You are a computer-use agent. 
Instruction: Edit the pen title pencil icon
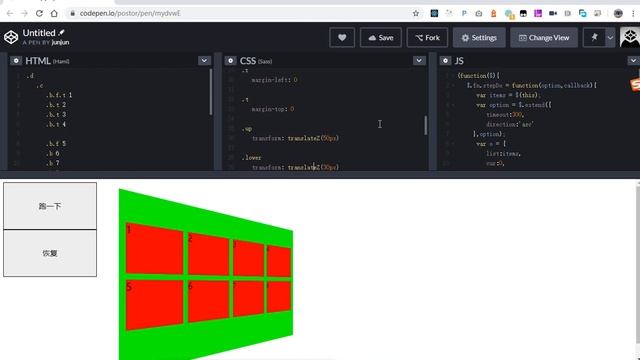click(x=62, y=32)
